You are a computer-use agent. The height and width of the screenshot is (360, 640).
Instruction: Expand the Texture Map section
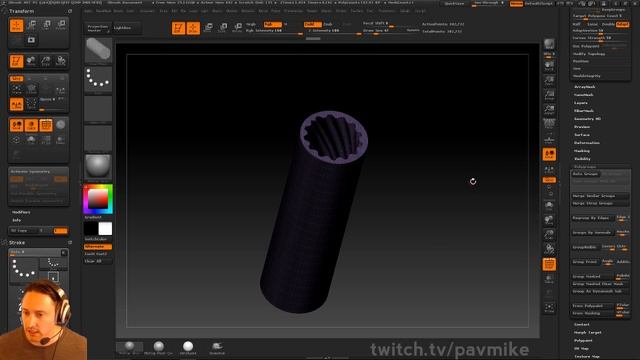587,356
